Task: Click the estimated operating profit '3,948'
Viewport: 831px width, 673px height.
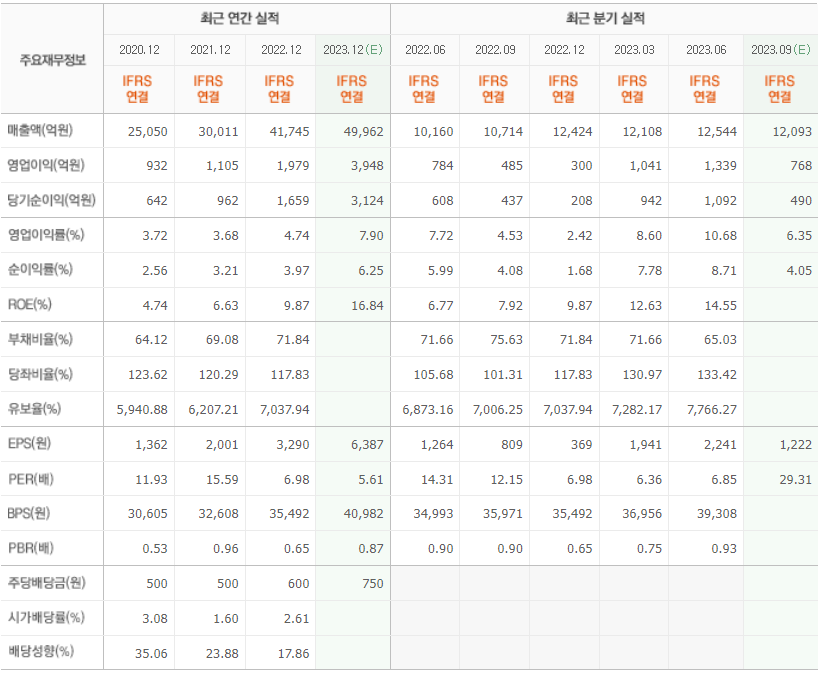Action: point(367,166)
